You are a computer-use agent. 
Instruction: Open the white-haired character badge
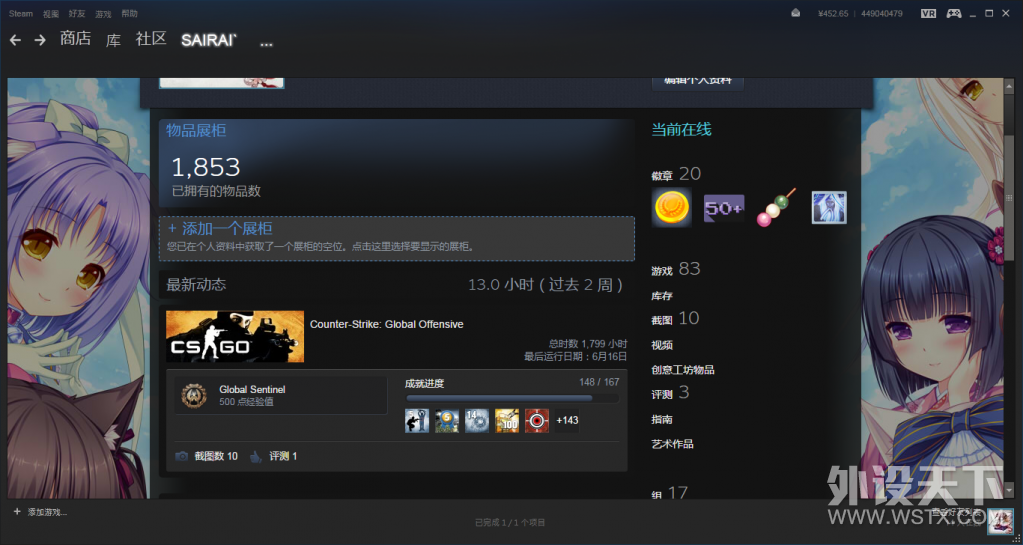(829, 208)
